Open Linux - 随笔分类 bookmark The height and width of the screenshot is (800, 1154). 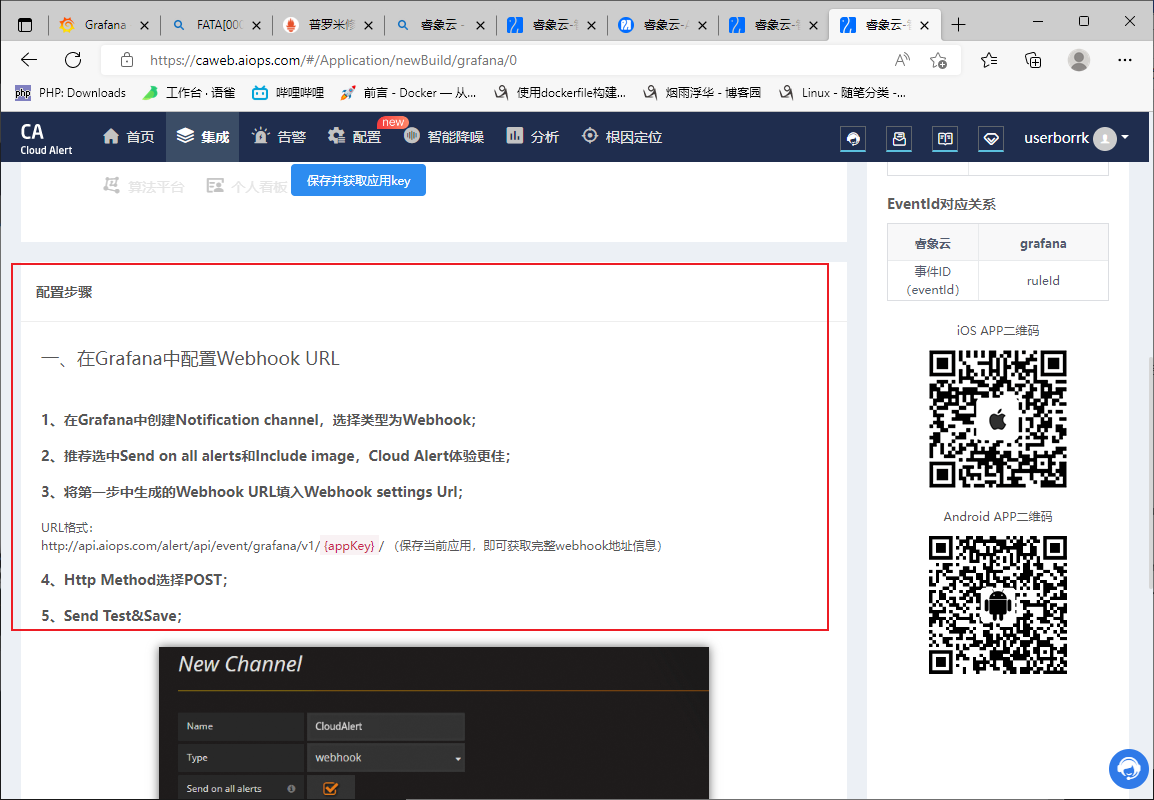click(x=843, y=93)
